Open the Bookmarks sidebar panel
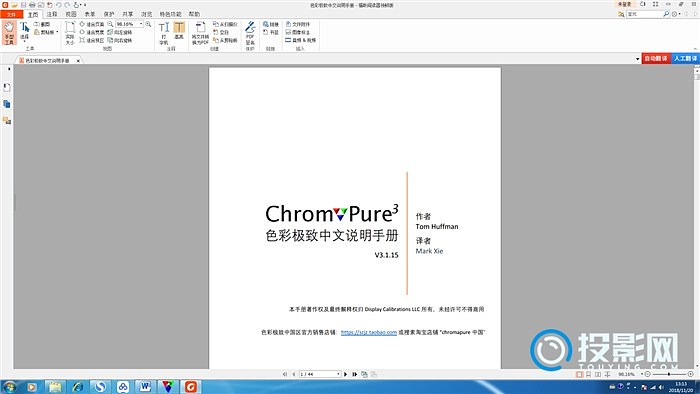This screenshot has height=394, width=700. pos(7,87)
